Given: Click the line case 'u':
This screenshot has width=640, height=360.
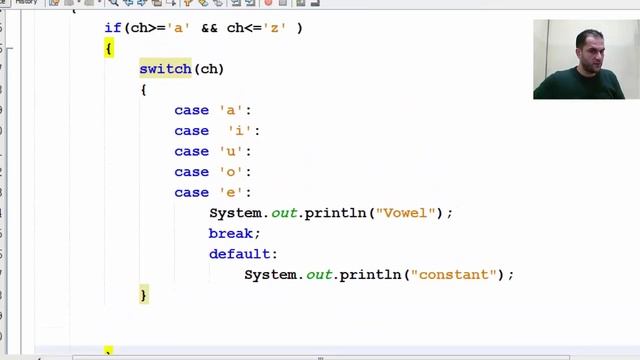Looking at the screenshot, I should point(213,151).
